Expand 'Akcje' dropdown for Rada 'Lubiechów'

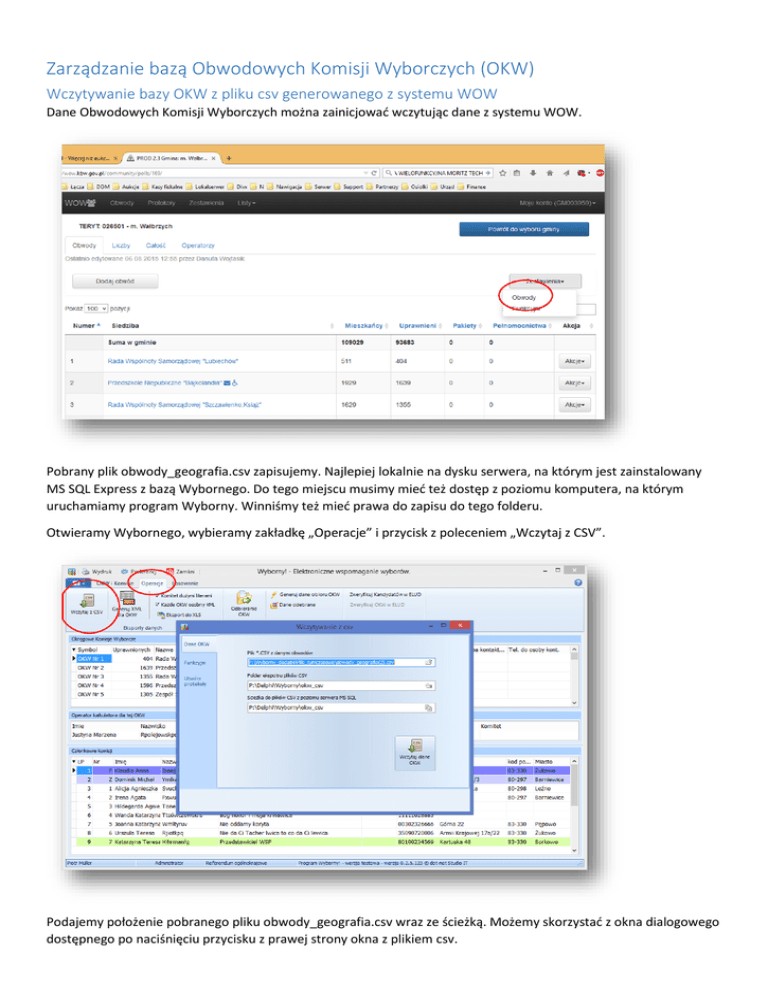(573, 360)
